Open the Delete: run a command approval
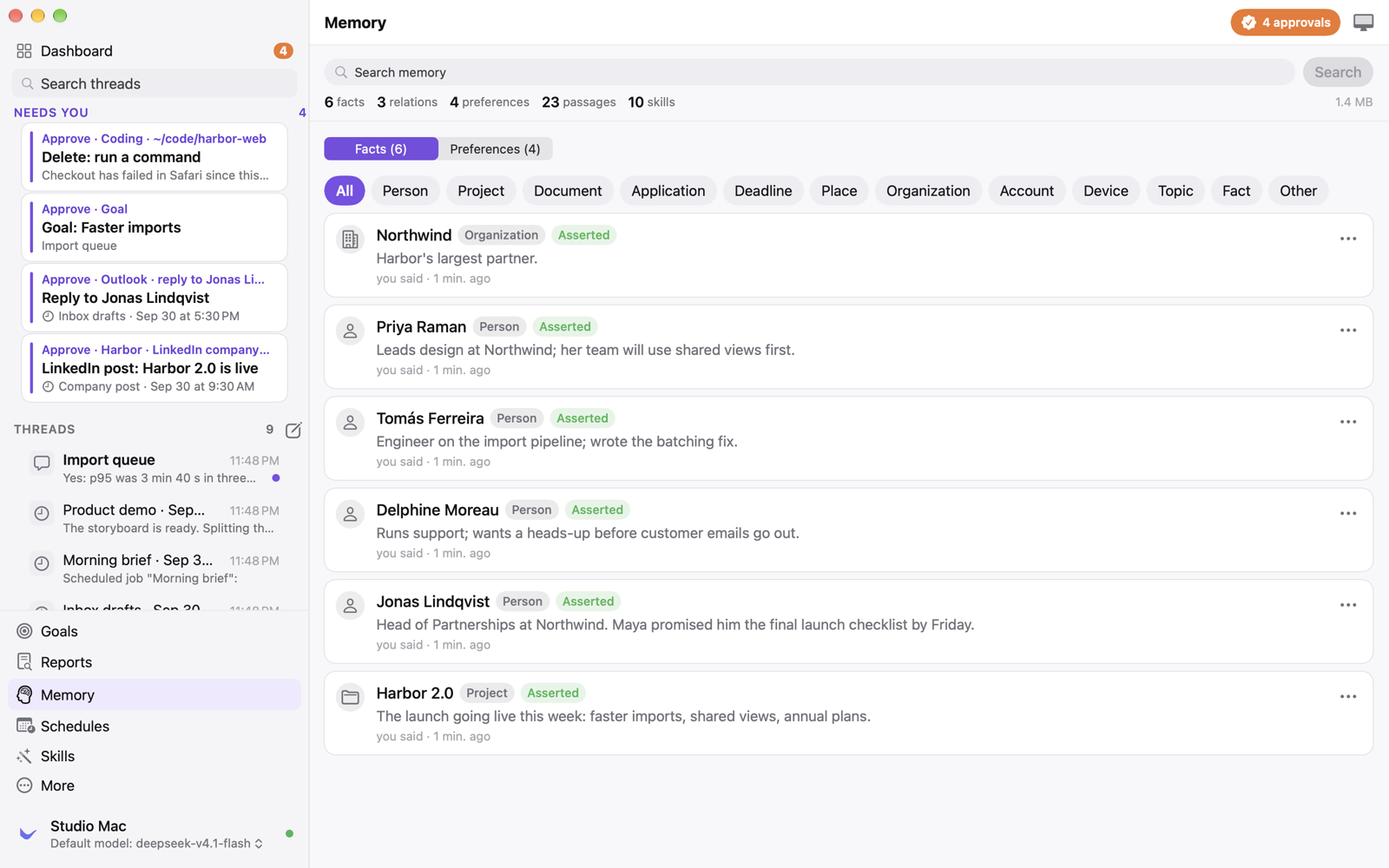The image size is (1389, 868). click(155, 156)
